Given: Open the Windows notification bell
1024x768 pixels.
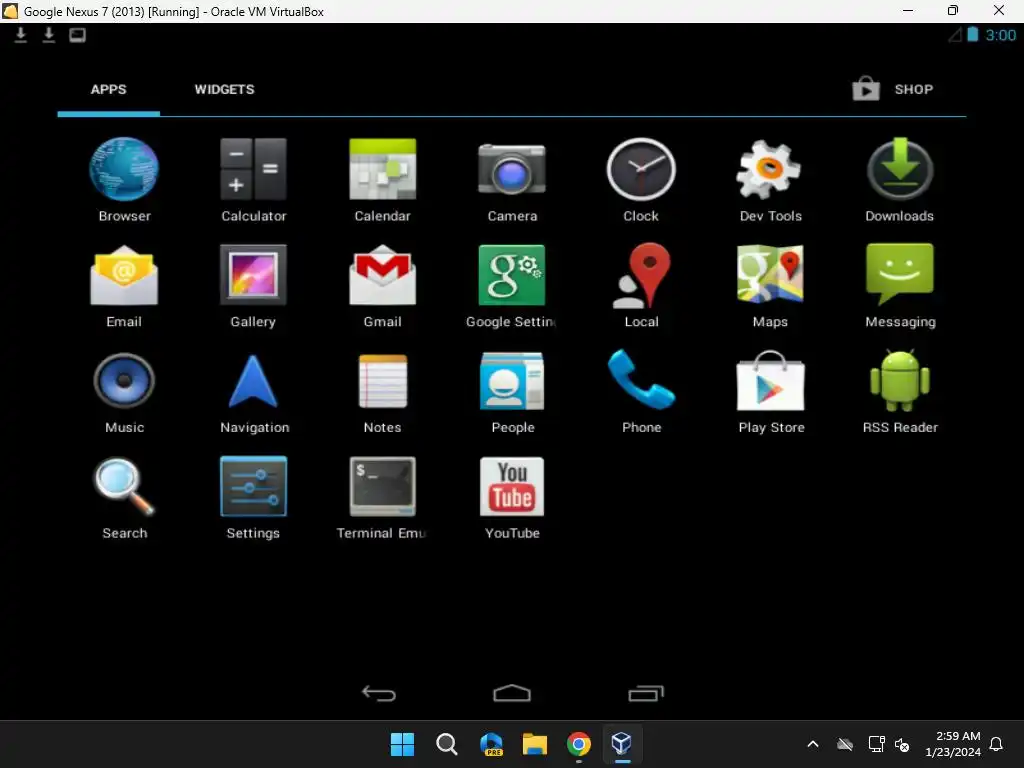Looking at the screenshot, I should tap(997, 744).
